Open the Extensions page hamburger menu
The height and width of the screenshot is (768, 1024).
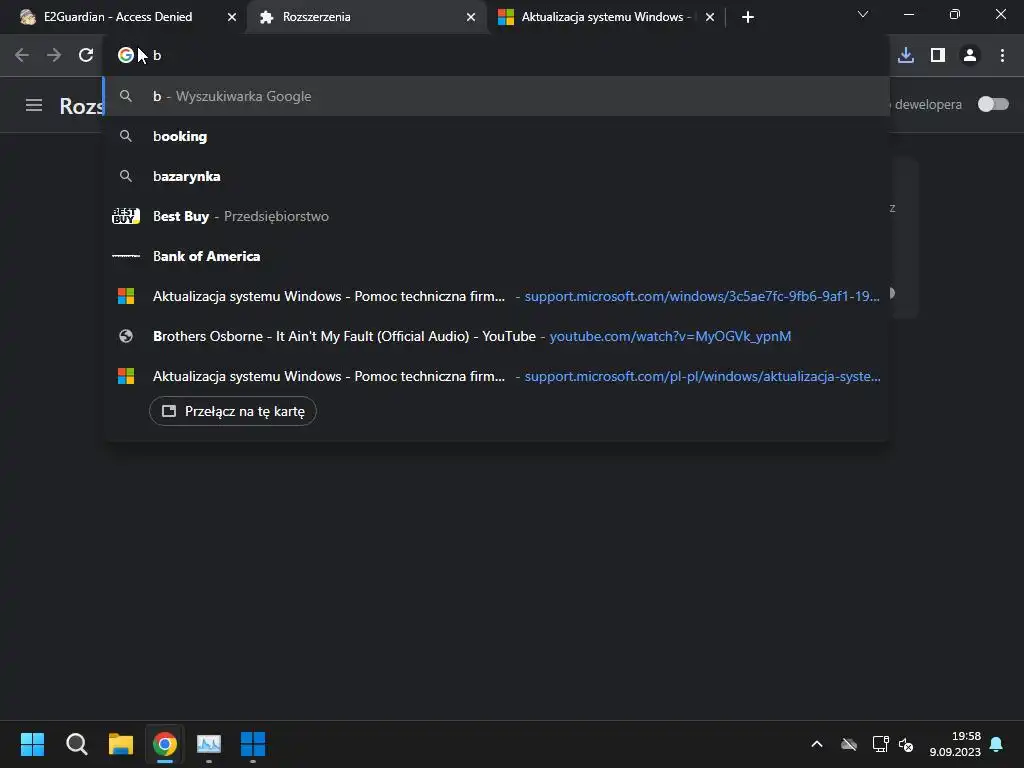click(34, 105)
